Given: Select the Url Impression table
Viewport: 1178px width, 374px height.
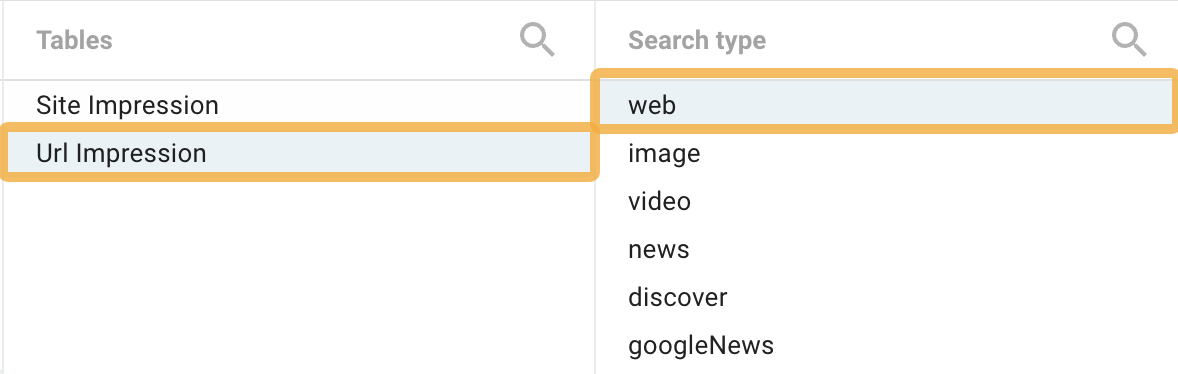Looking at the screenshot, I should (298, 153).
